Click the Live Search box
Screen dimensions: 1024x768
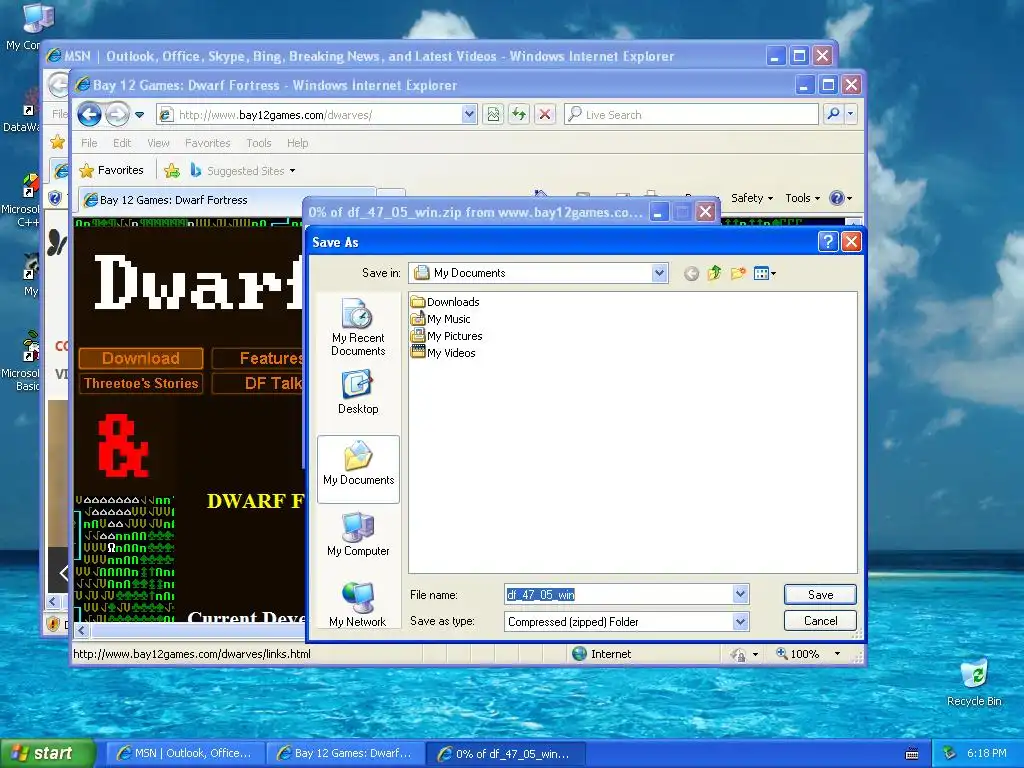point(691,115)
